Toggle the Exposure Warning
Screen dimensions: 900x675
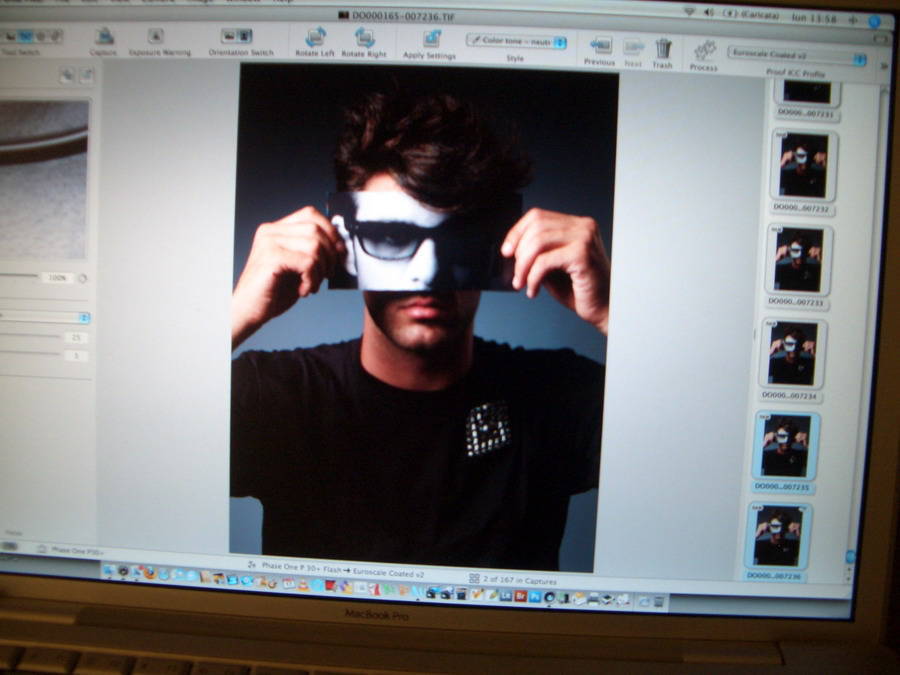pyautogui.click(x=157, y=37)
